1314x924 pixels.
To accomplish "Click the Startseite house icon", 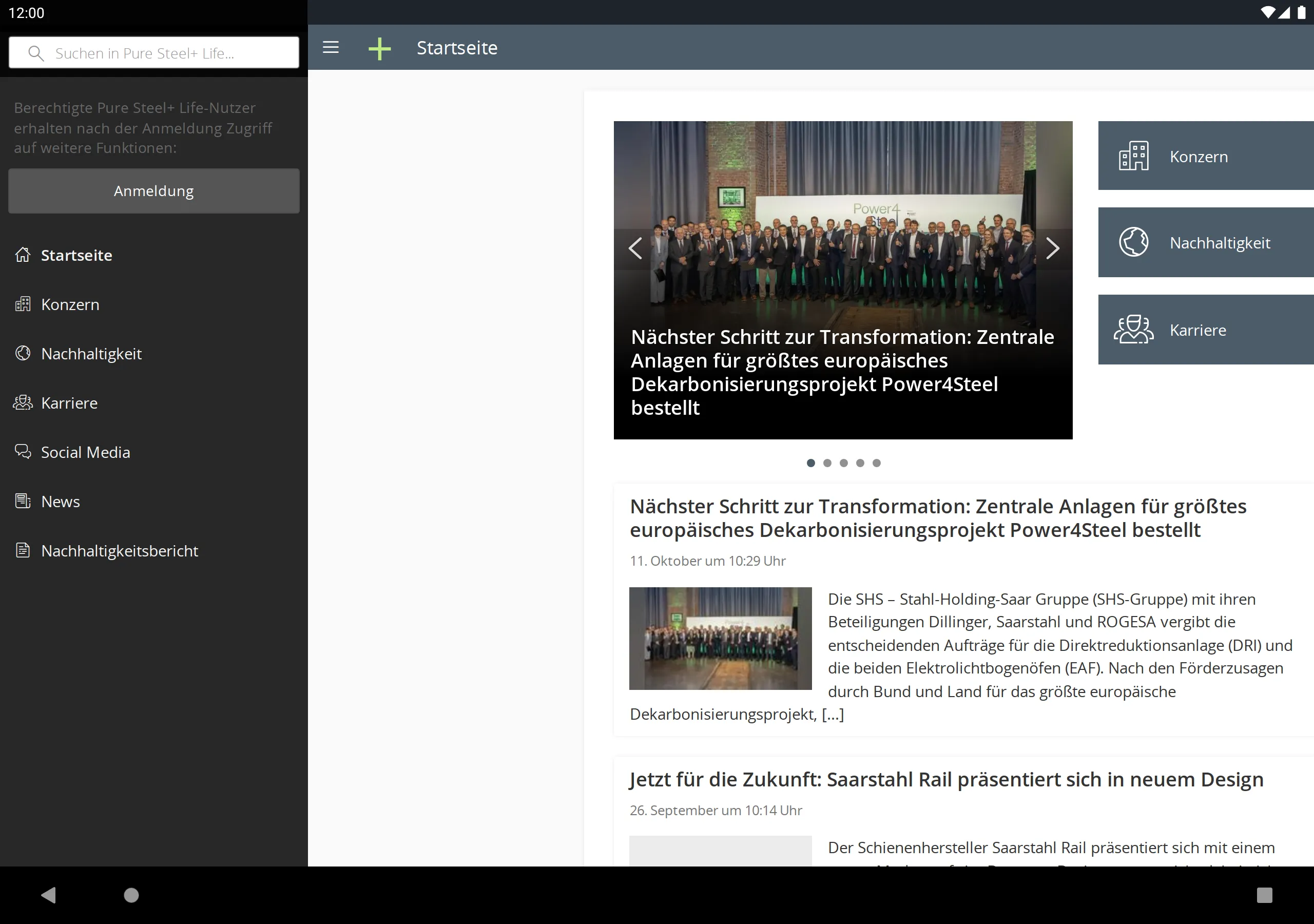I will 23,255.
